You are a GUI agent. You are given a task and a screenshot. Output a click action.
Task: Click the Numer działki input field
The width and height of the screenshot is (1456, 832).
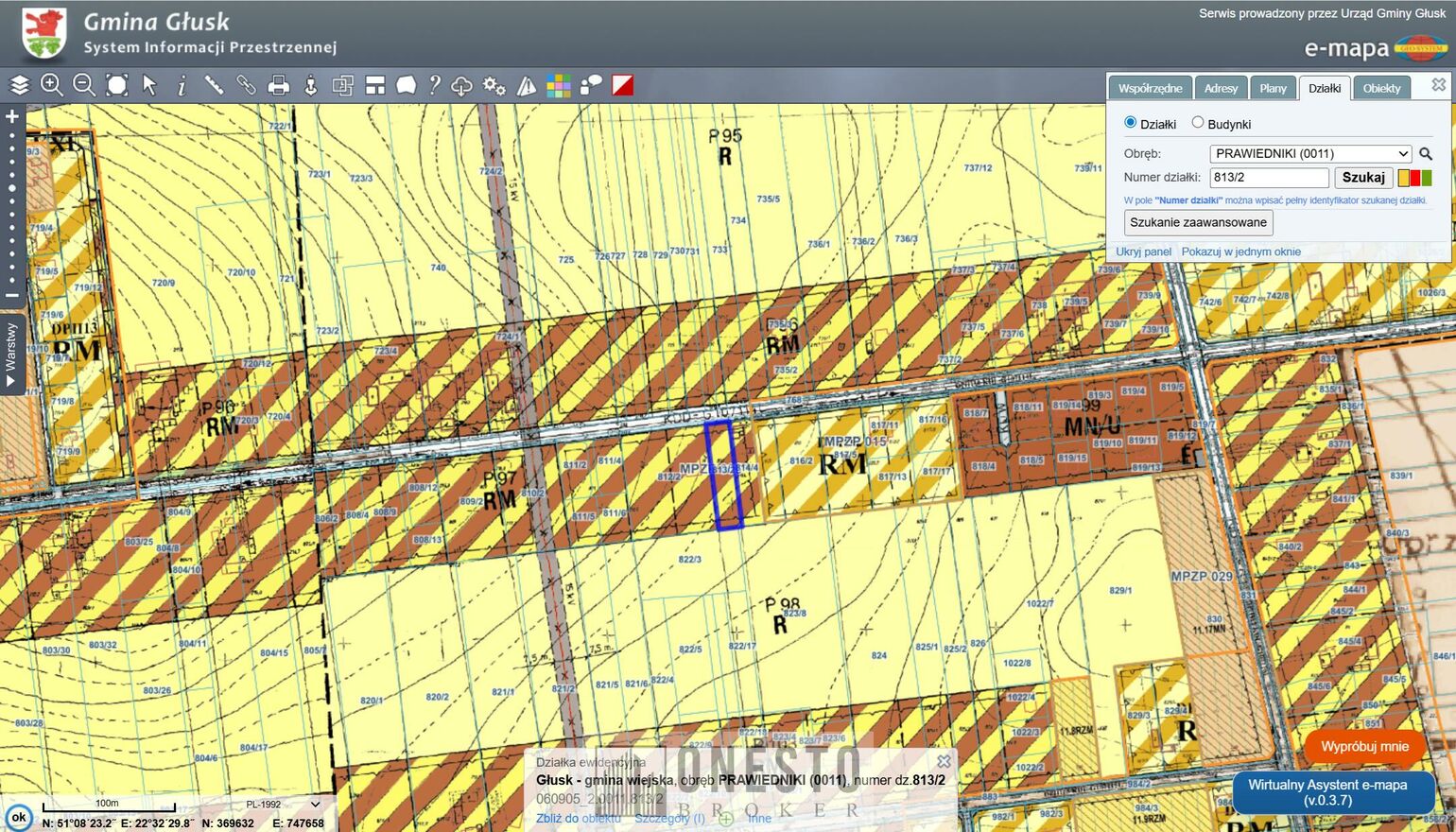1269,178
